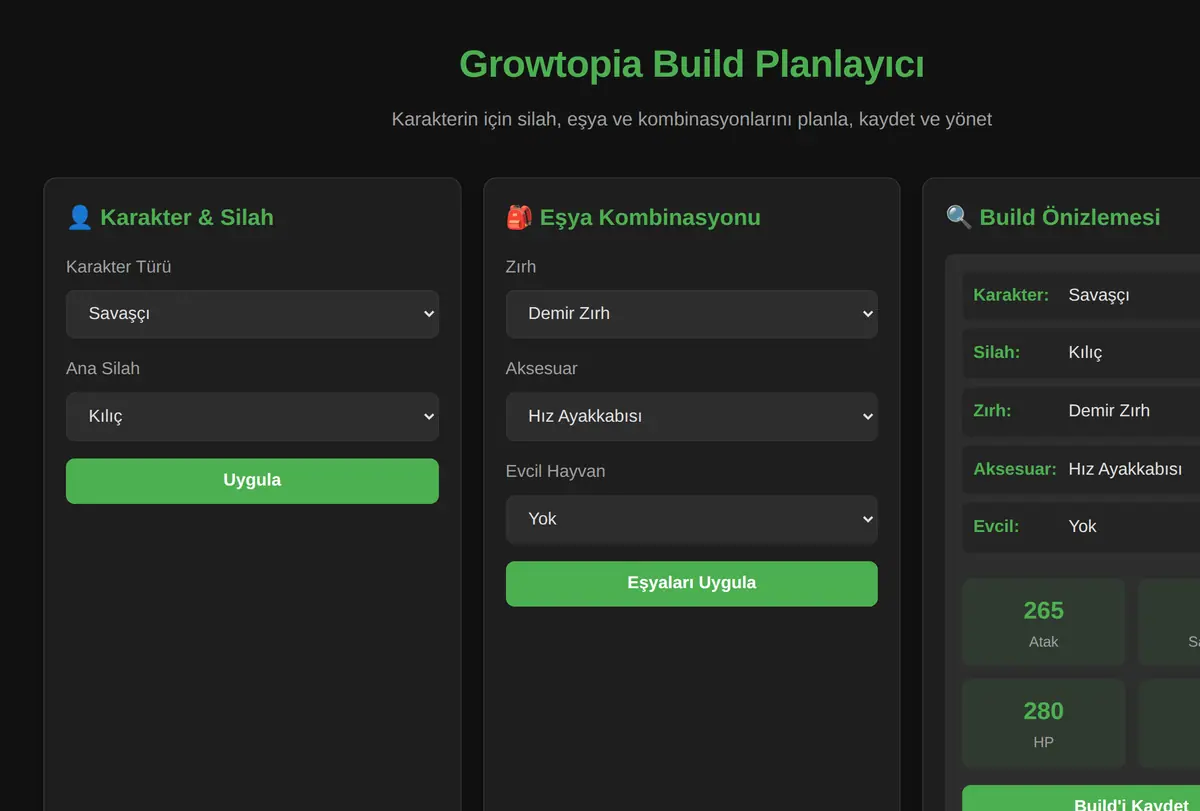Image resolution: width=1200 pixels, height=811 pixels.
Task: Click the Eşyaları Uygula button
Action: point(691,584)
